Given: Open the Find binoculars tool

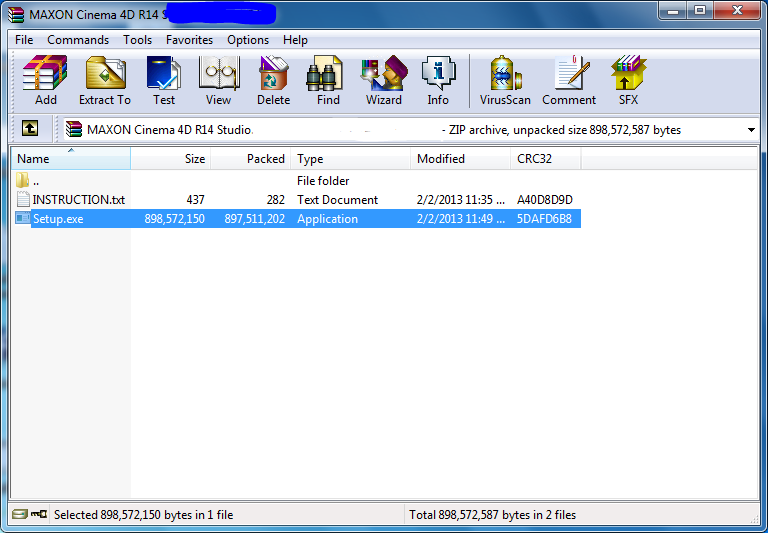Looking at the screenshot, I should click(324, 73).
